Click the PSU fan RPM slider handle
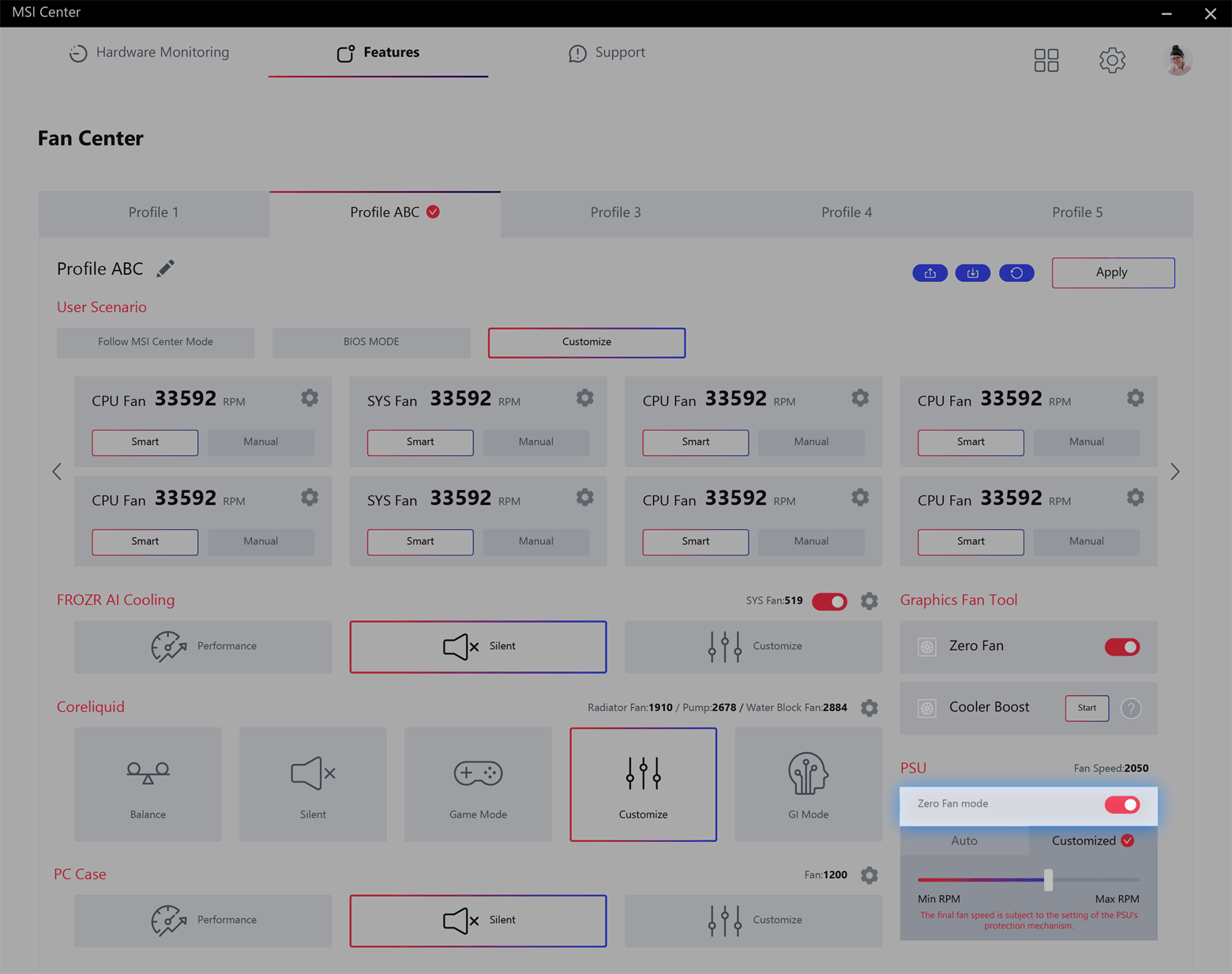The image size is (1232, 974). pyautogui.click(x=1048, y=879)
